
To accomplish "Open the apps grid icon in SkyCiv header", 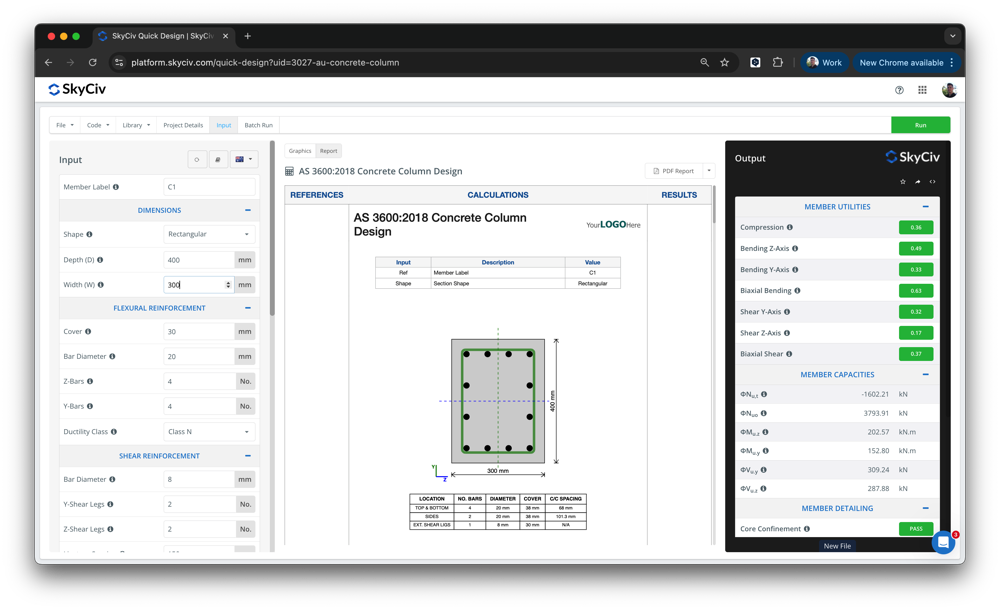I will click(922, 90).
